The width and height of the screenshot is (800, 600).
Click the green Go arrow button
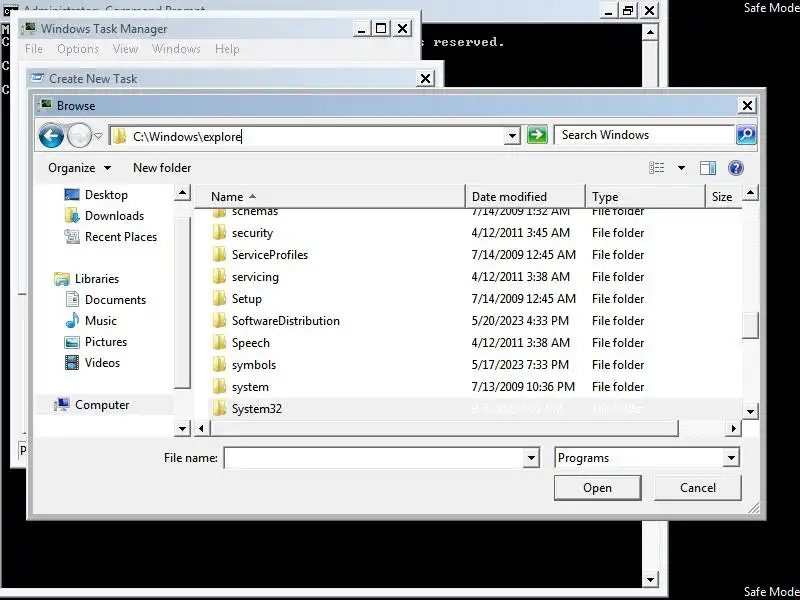click(x=537, y=135)
